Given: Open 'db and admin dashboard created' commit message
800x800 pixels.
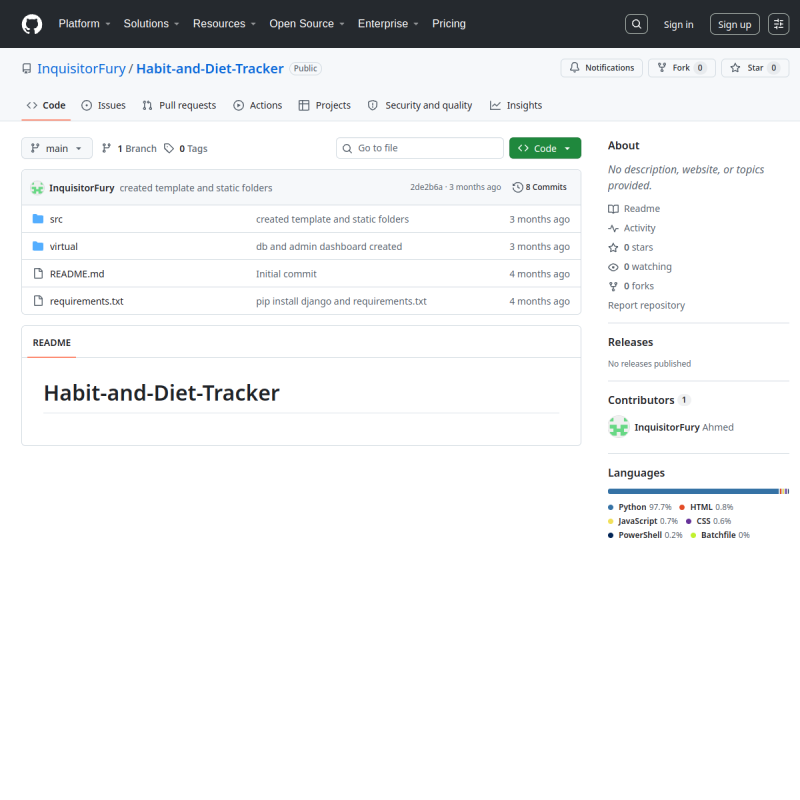Looking at the screenshot, I should click(329, 247).
